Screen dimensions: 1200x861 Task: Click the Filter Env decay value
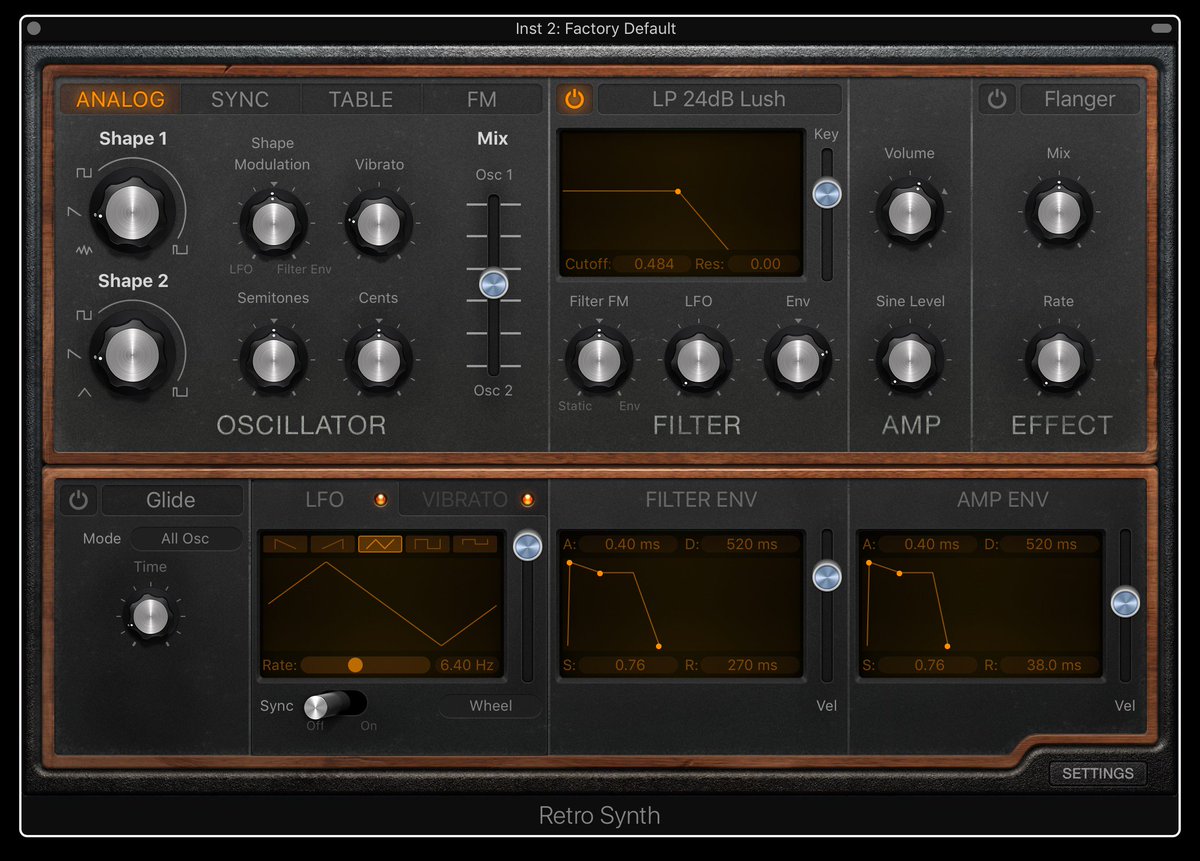tap(752, 544)
